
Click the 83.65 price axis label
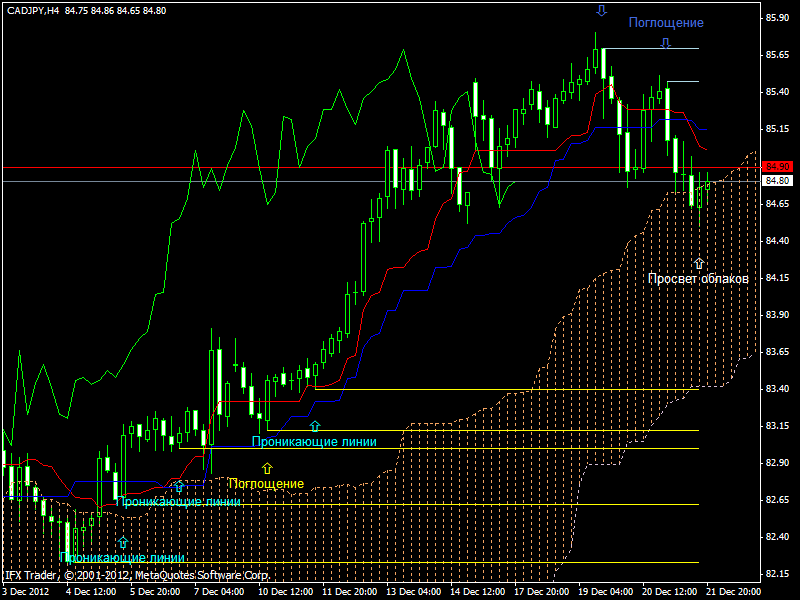pyautogui.click(x=778, y=352)
